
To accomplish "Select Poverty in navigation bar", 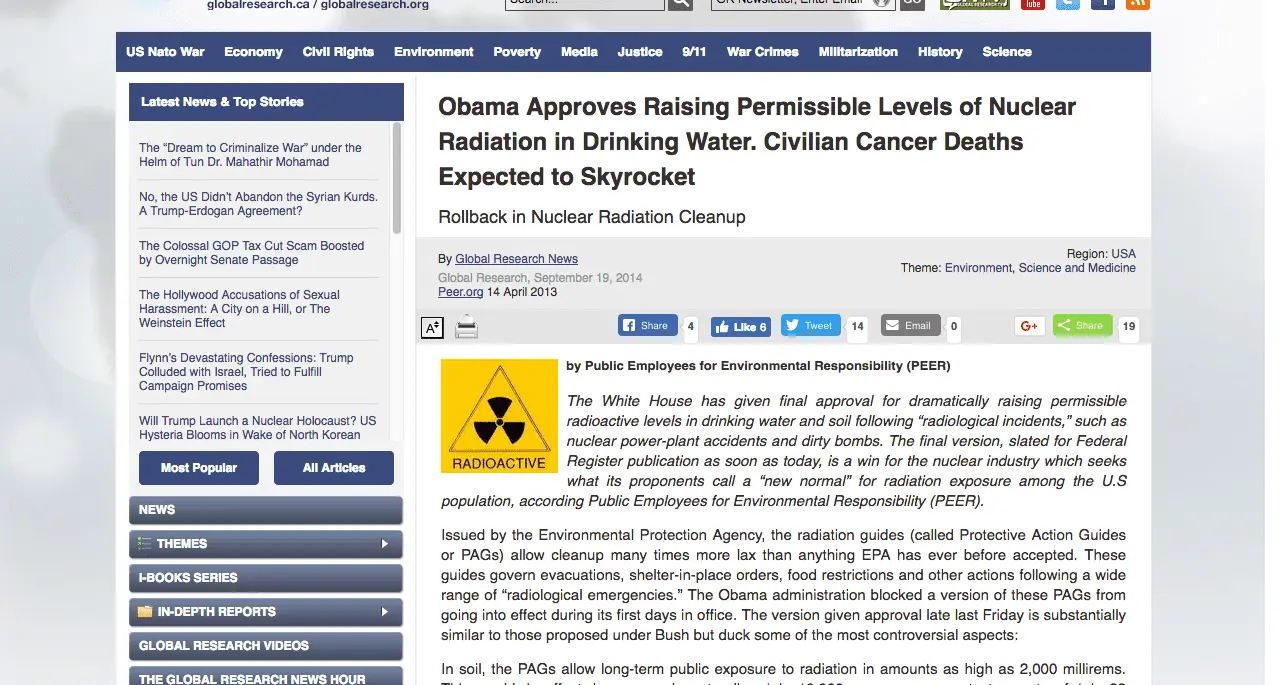I will click(517, 52).
